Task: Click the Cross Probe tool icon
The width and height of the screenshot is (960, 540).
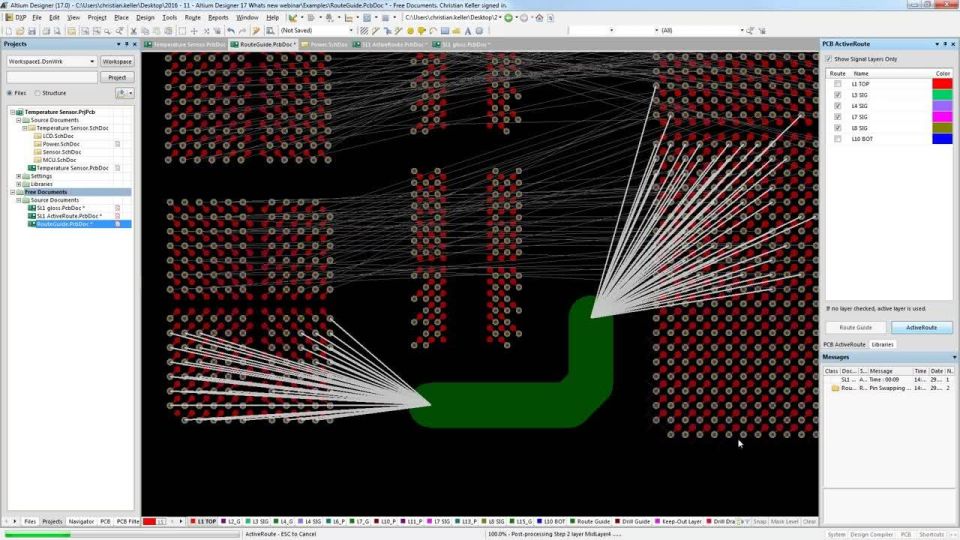Action: [x=256, y=31]
